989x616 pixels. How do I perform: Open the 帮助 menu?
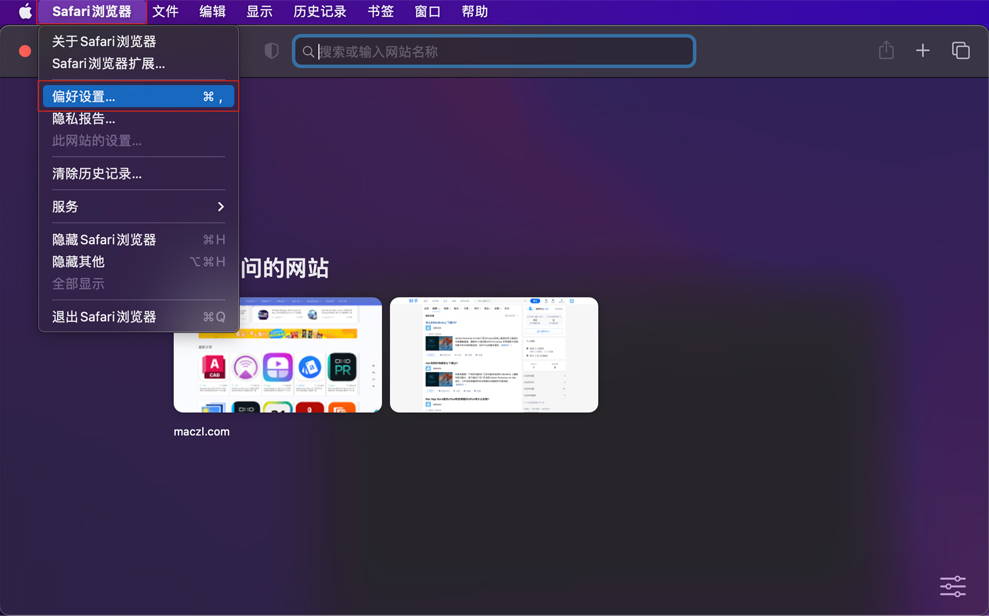pyautogui.click(x=474, y=11)
